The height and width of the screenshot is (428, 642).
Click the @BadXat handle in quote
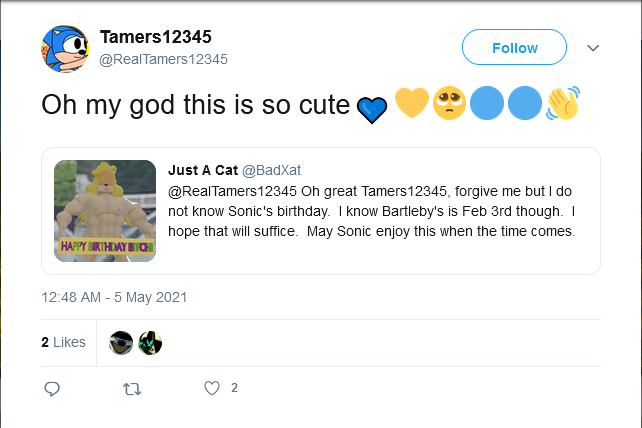click(273, 169)
